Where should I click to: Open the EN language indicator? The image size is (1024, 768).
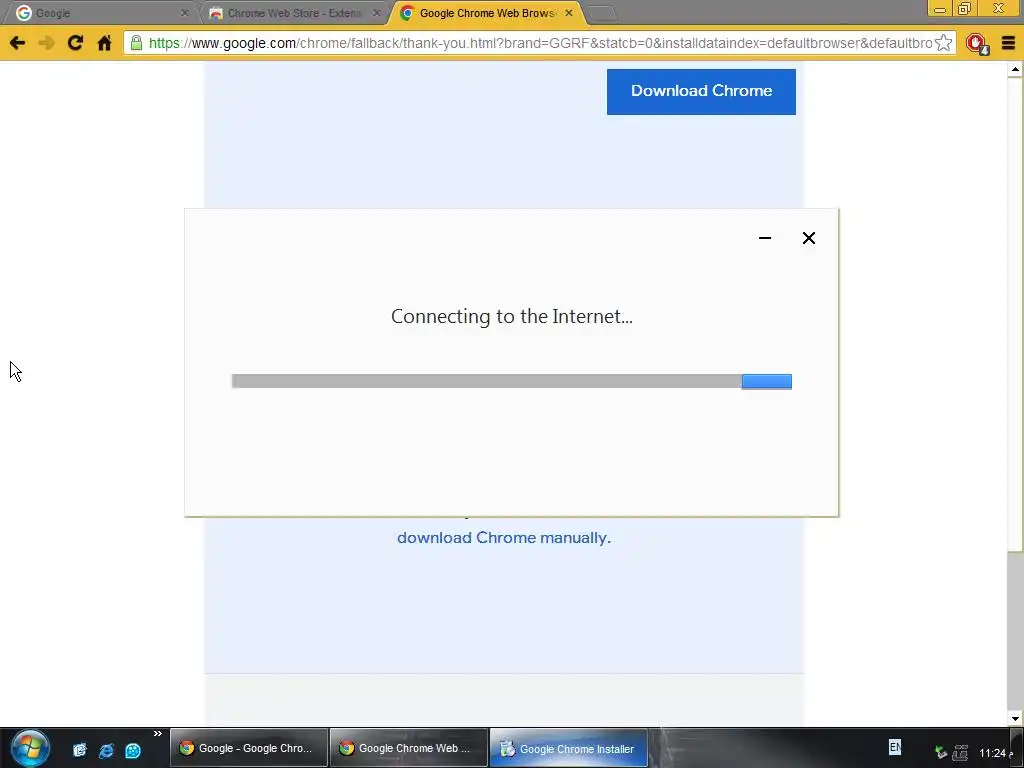click(x=895, y=747)
